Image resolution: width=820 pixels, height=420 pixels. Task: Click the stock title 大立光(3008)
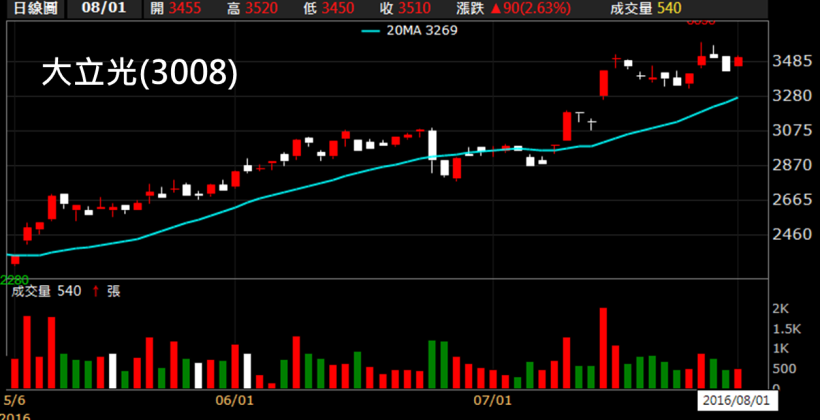140,73
